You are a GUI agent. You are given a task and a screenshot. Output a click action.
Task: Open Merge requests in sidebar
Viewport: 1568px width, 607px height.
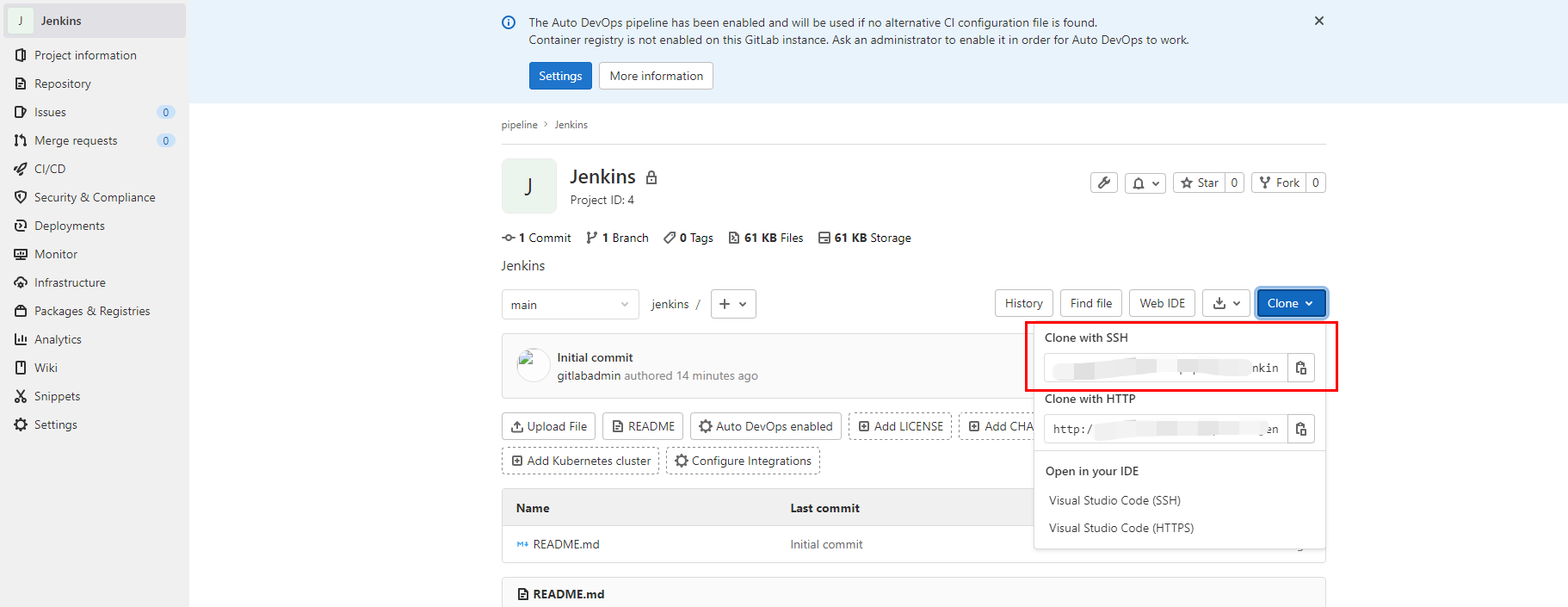coord(76,140)
